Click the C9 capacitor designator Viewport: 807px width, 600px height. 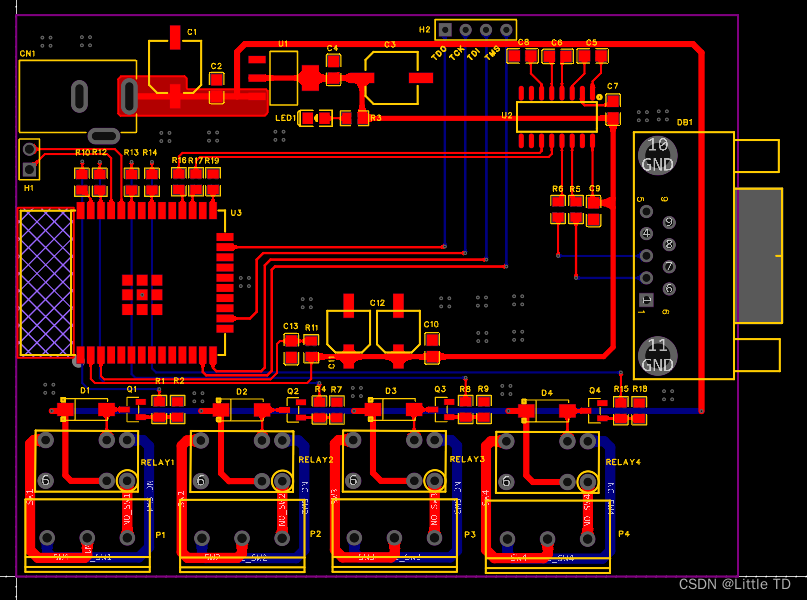pos(594,188)
